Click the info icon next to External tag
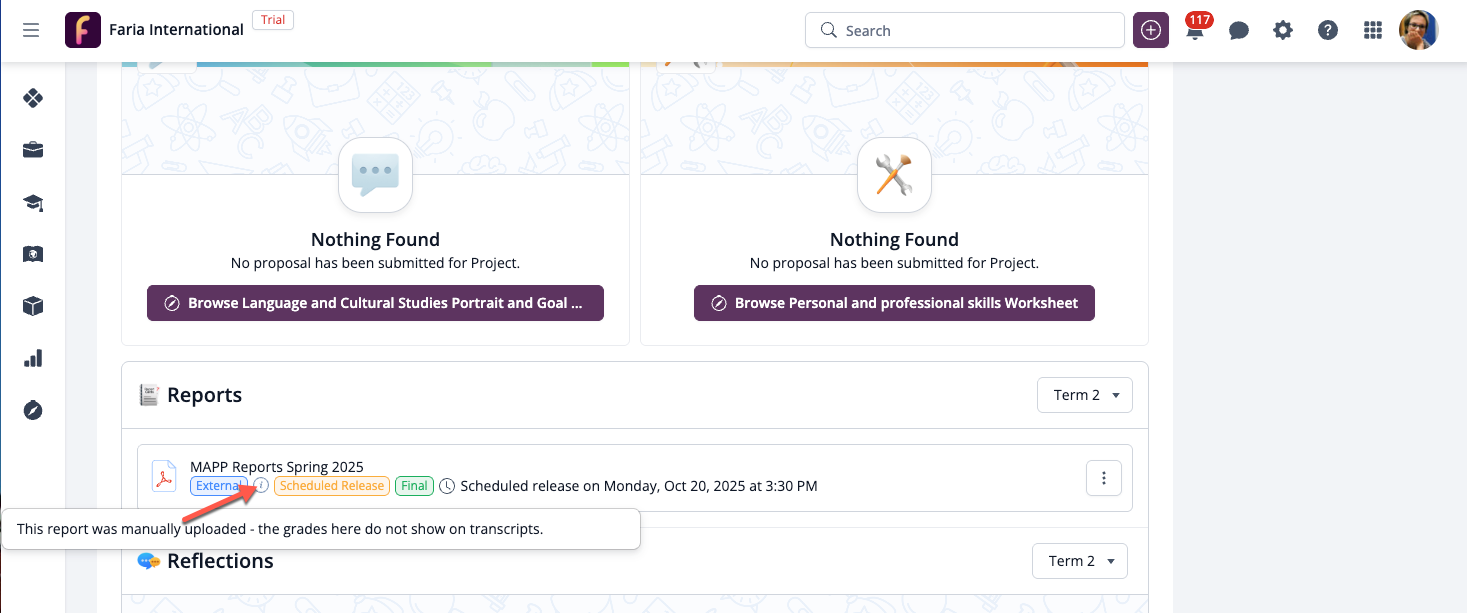Viewport: 1467px width, 613px height. [261, 485]
